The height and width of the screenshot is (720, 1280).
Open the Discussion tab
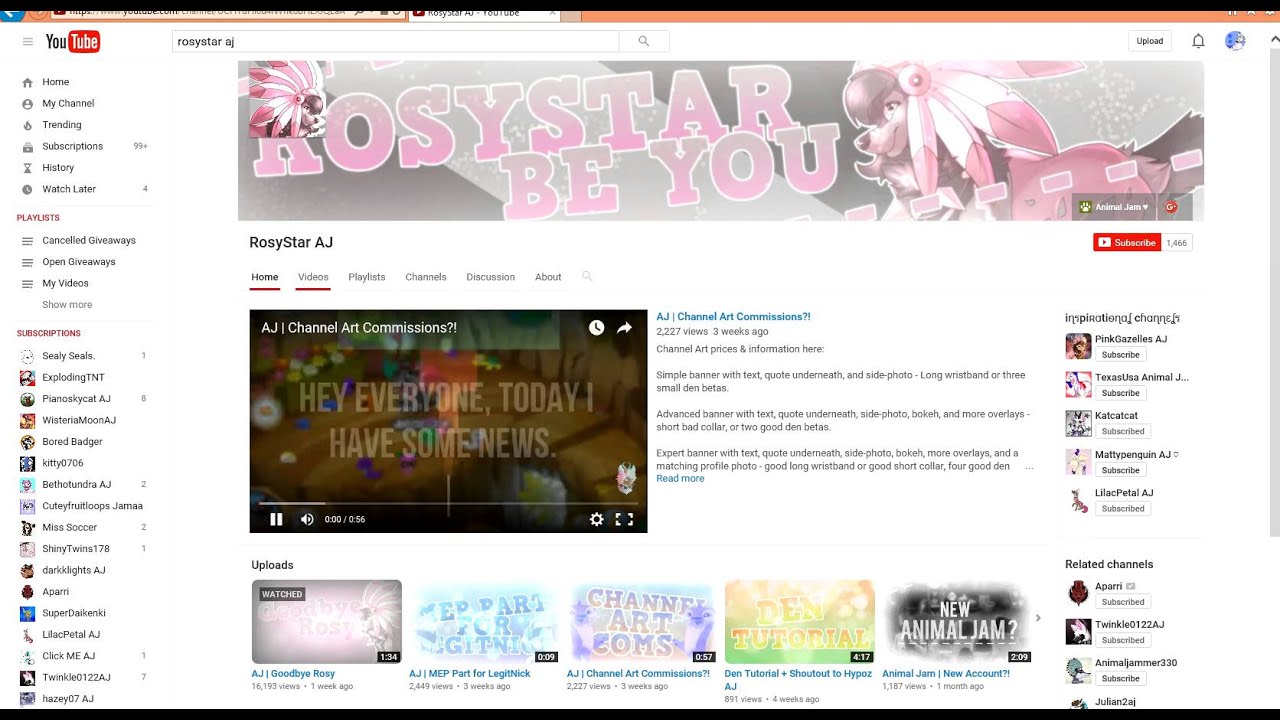(x=490, y=277)
